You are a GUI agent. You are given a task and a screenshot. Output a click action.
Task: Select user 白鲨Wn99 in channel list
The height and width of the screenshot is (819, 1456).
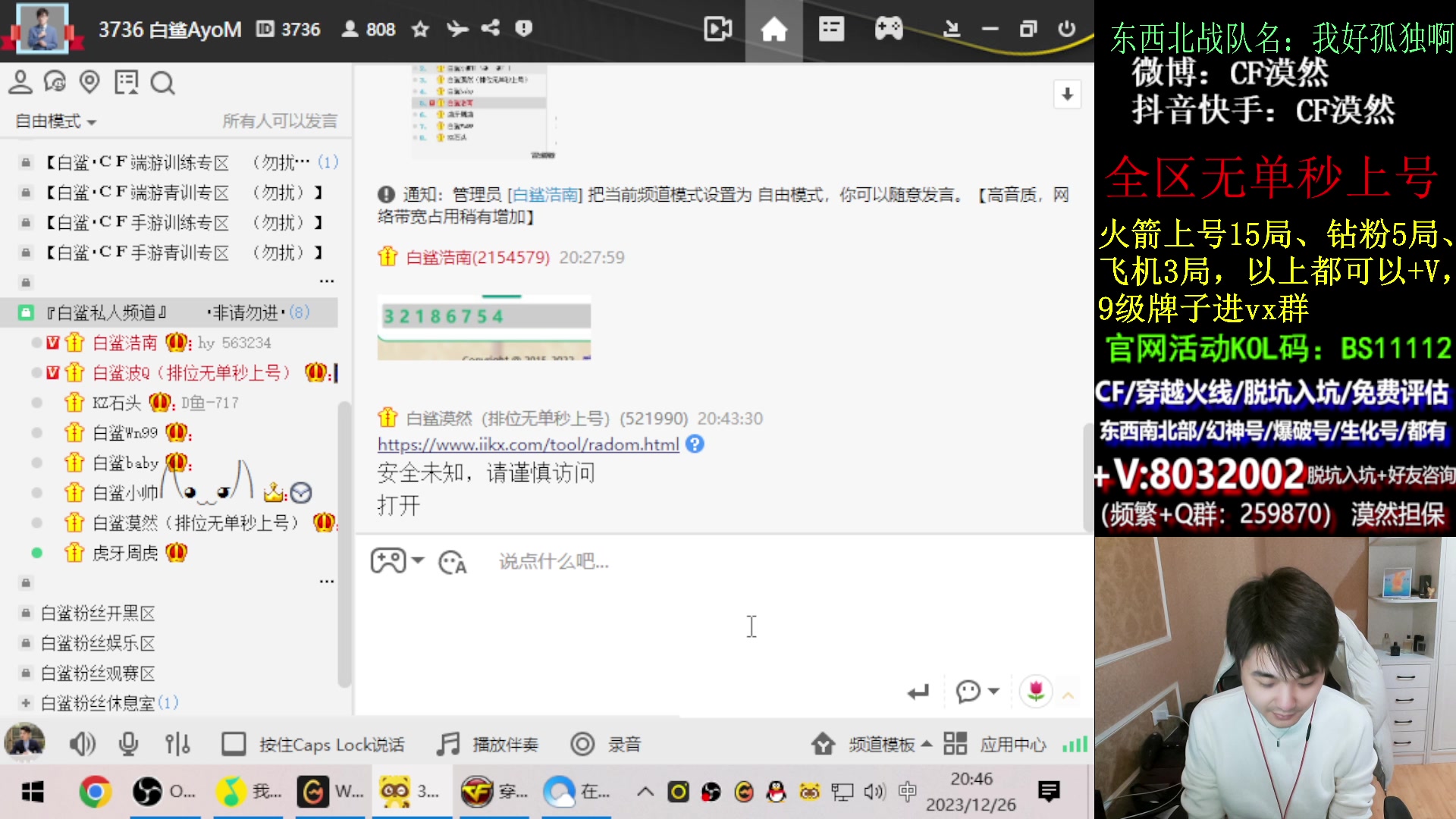(125, 433)
